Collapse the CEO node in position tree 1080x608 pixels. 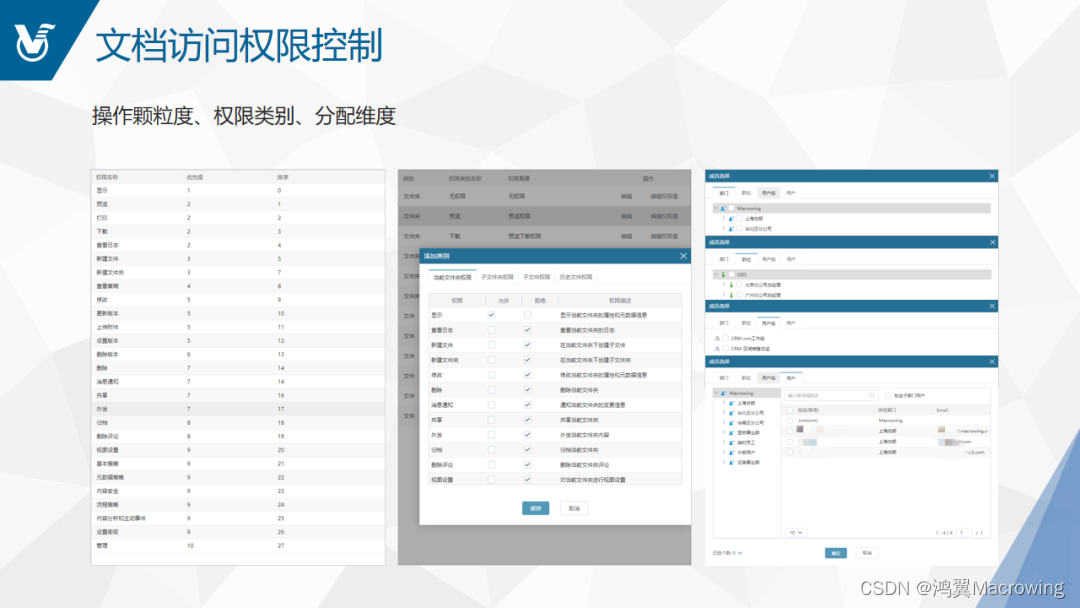[716, 275]
